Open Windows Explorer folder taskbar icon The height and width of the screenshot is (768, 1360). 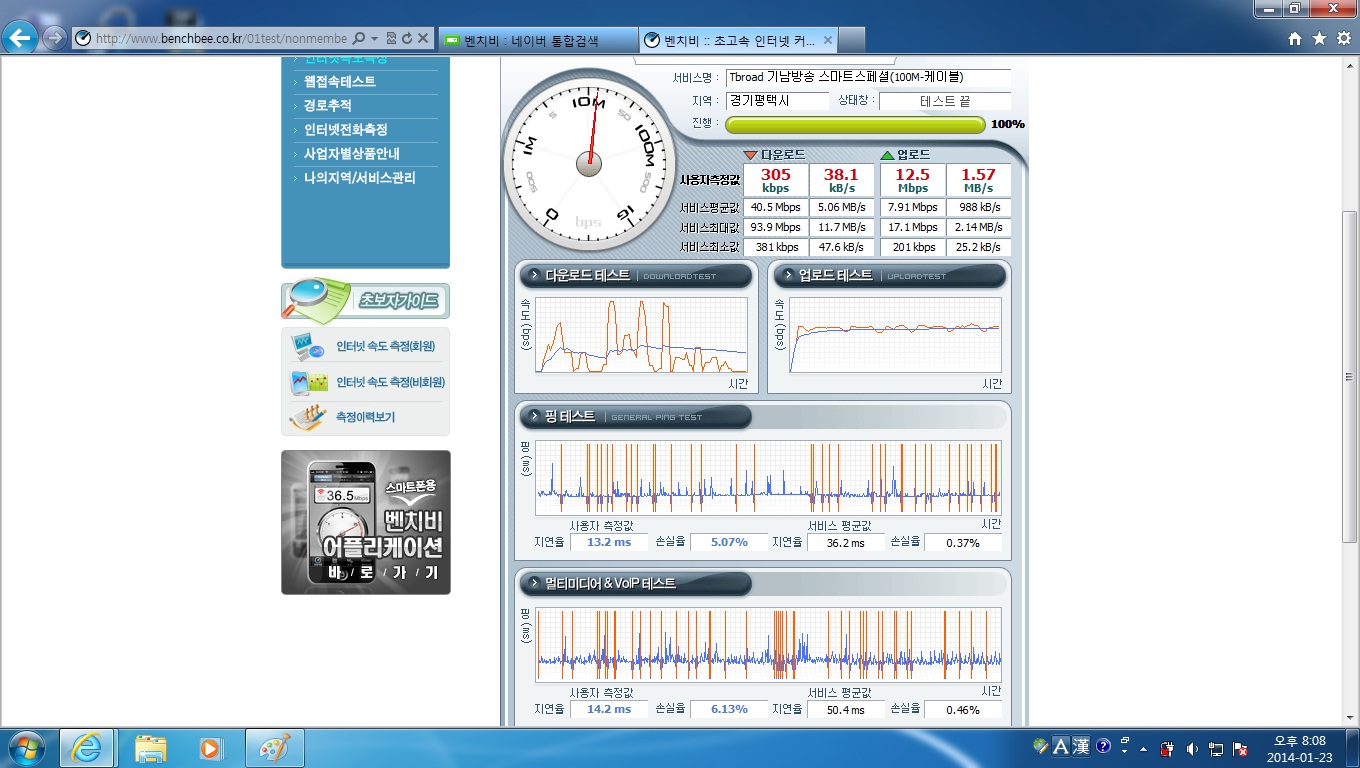click(151, 748)
